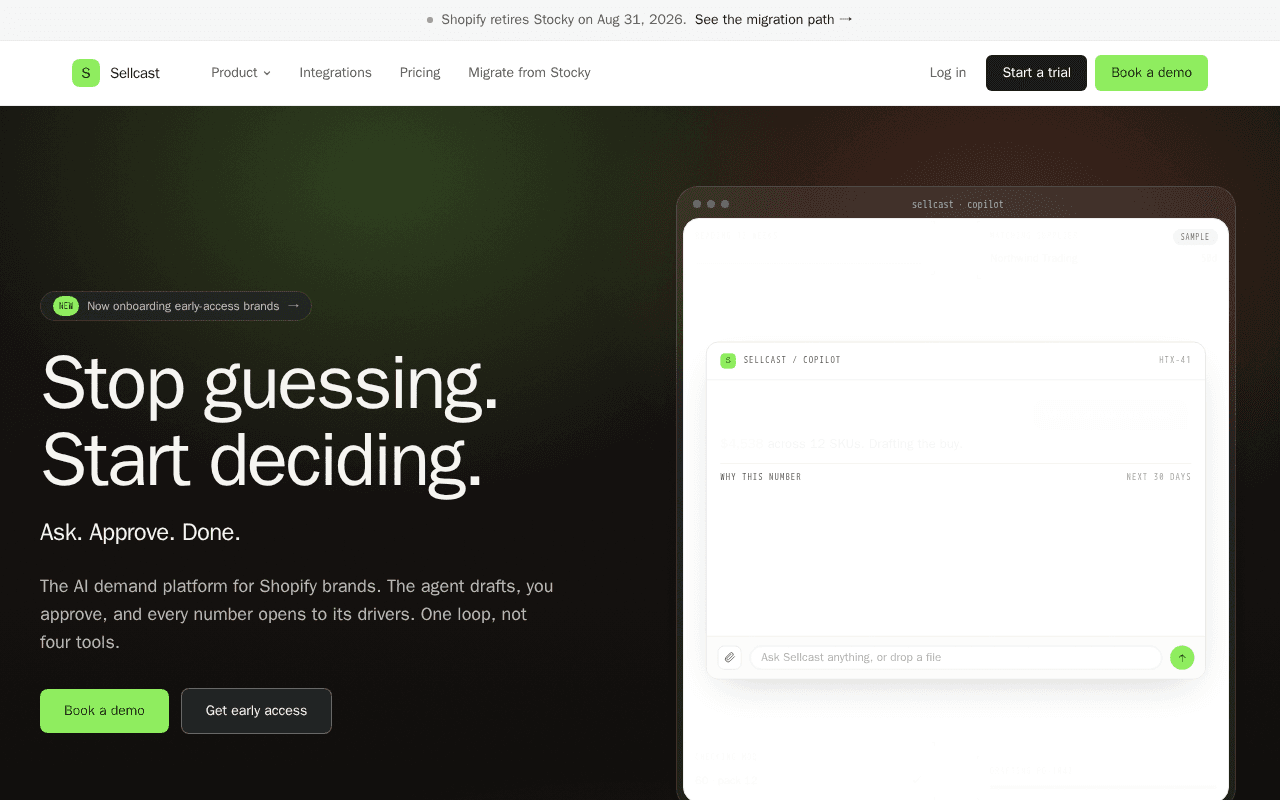Click the sellcast · copilot window title
This screenshot has height=800, width=1280.
coord(958,204)
